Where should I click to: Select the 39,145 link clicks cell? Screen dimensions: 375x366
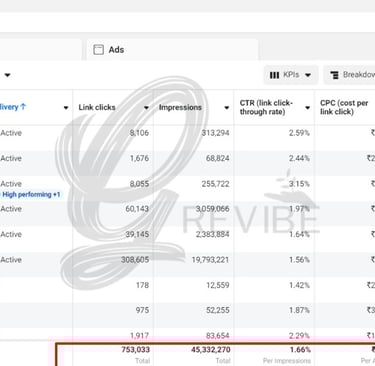click(x=137, y=234)
